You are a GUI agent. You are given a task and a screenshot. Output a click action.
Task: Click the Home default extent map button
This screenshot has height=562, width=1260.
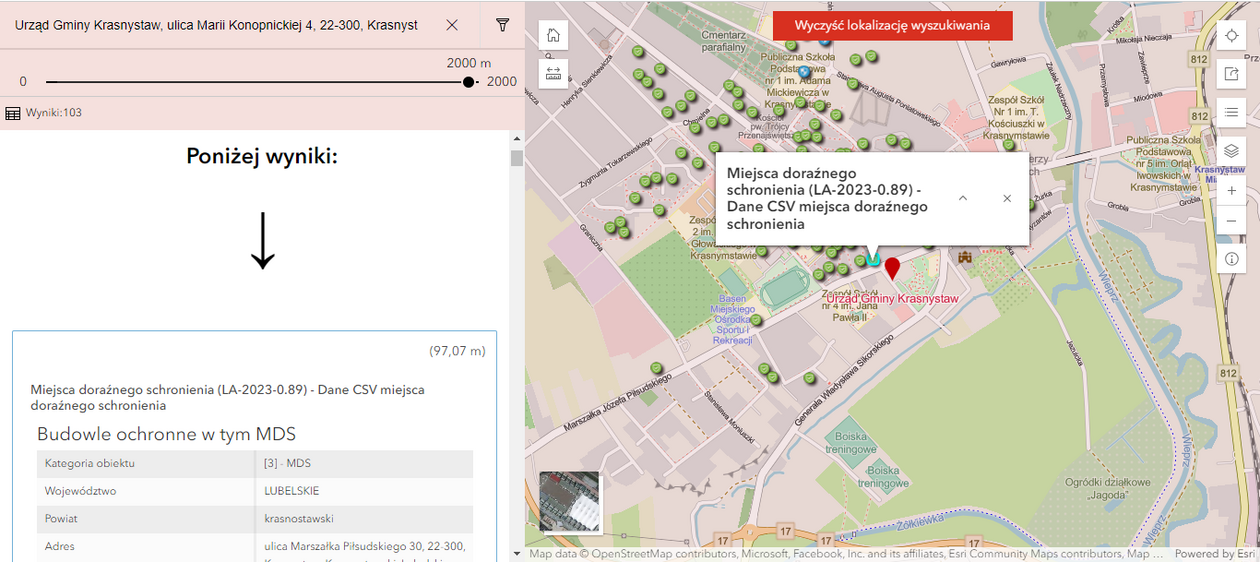[553, 35]
